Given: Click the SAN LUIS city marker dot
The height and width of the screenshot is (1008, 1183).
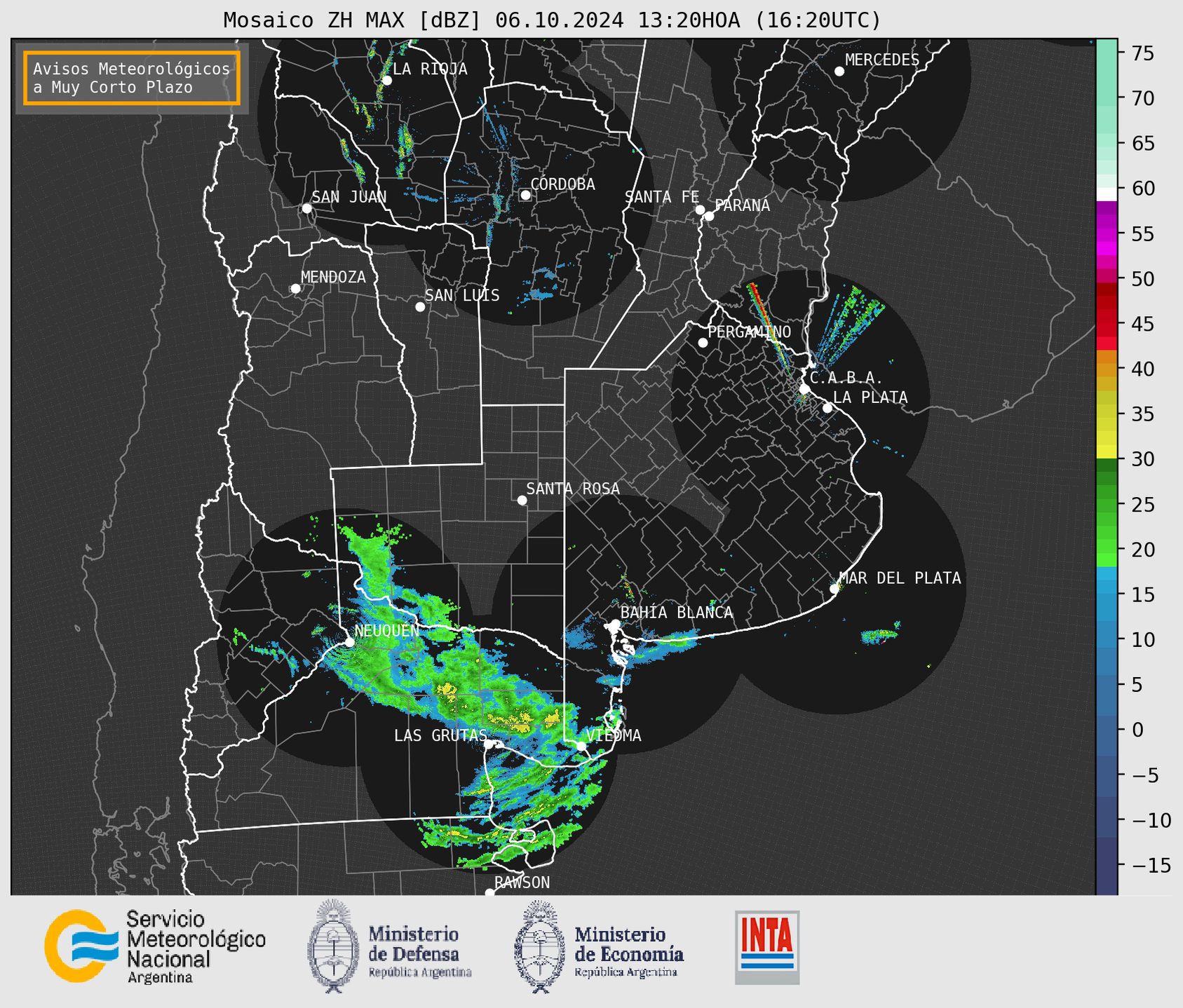Looking at the screenshot, I should [x=420, y=307].
